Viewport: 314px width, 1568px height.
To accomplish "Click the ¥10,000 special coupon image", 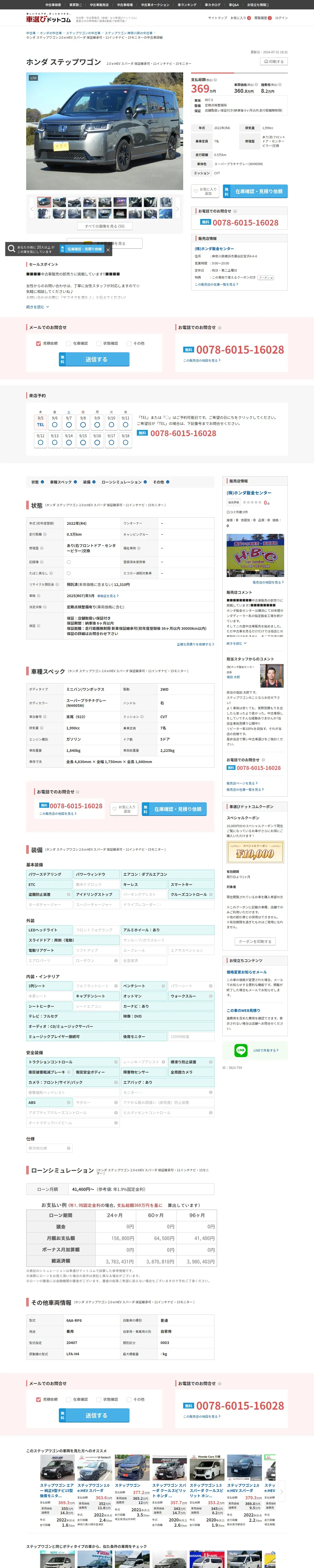I will (x=255, y=852).
